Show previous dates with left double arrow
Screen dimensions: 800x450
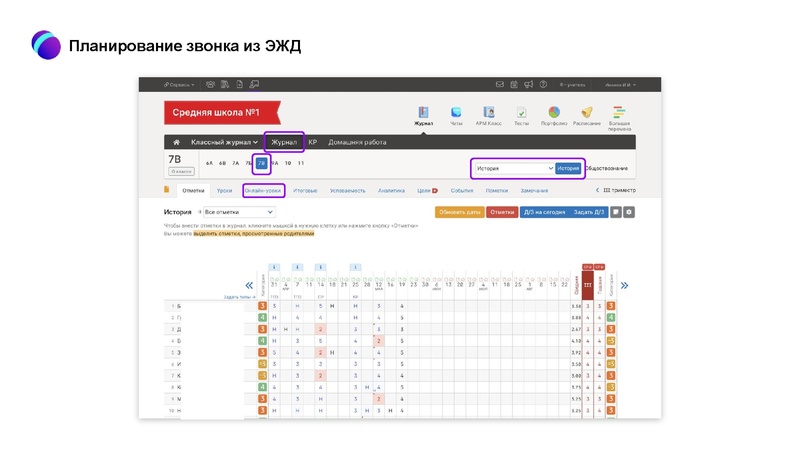click(x=249, y=286)
